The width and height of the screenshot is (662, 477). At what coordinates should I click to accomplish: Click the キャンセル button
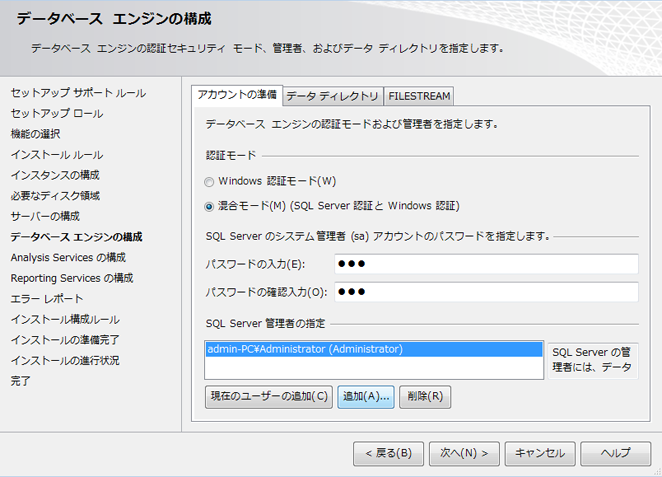[x=540, y=454]
